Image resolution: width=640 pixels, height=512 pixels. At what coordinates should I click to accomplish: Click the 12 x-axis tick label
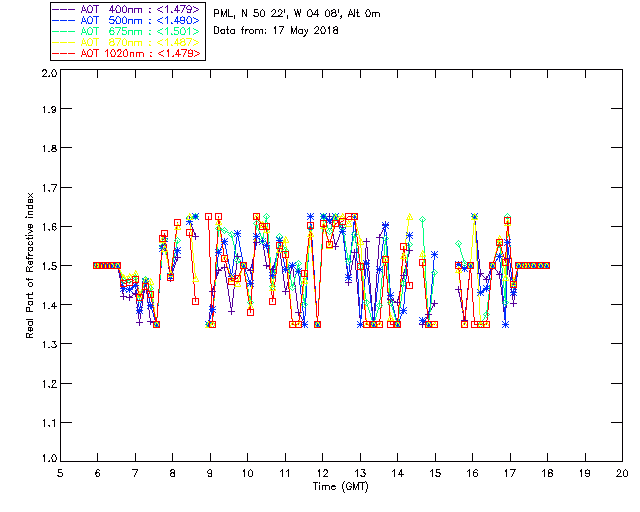click(x=322, y=473)
